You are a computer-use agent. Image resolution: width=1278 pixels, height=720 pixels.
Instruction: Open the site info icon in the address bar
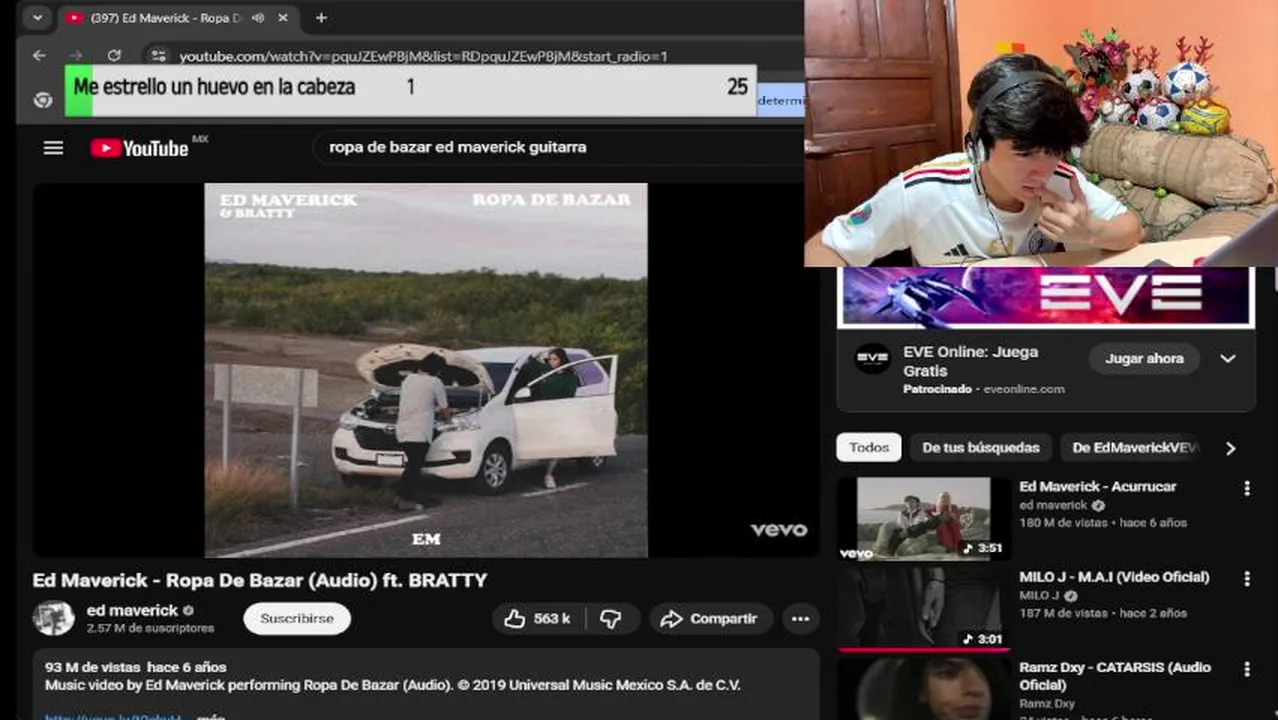(158, 56)
